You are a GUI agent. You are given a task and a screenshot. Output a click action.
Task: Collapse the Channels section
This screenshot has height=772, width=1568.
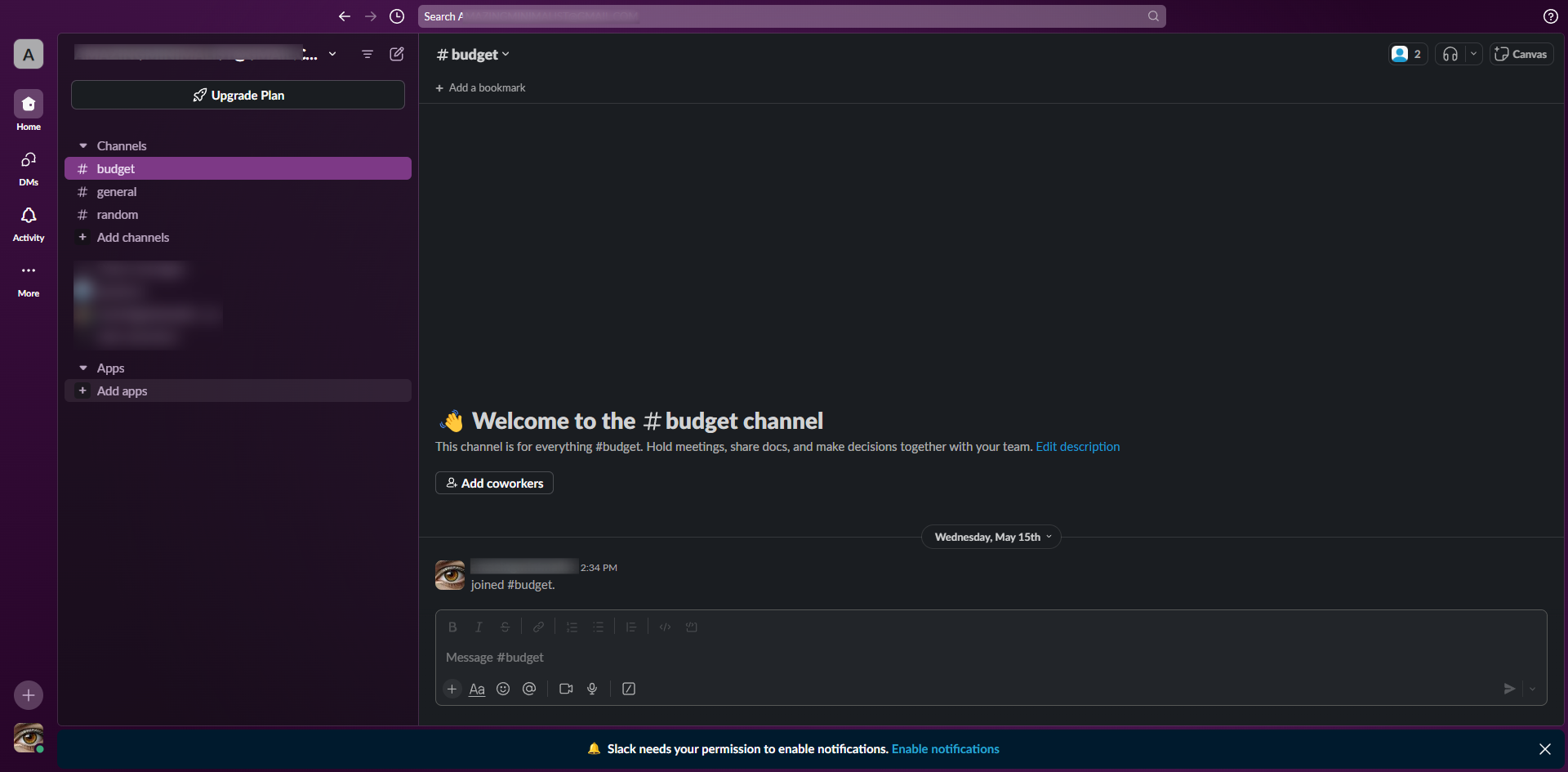(x=83, y=146)
